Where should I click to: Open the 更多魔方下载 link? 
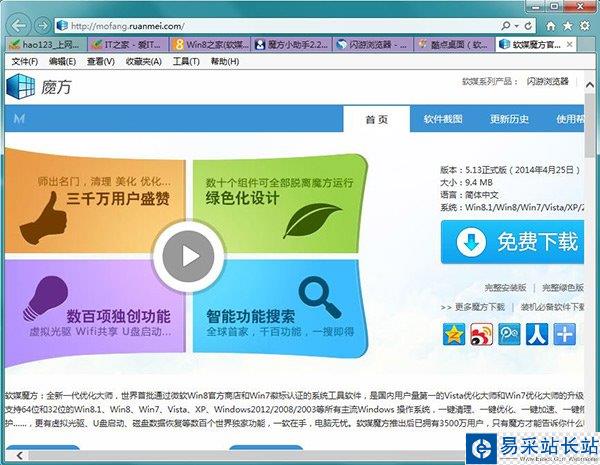point(479,307)
